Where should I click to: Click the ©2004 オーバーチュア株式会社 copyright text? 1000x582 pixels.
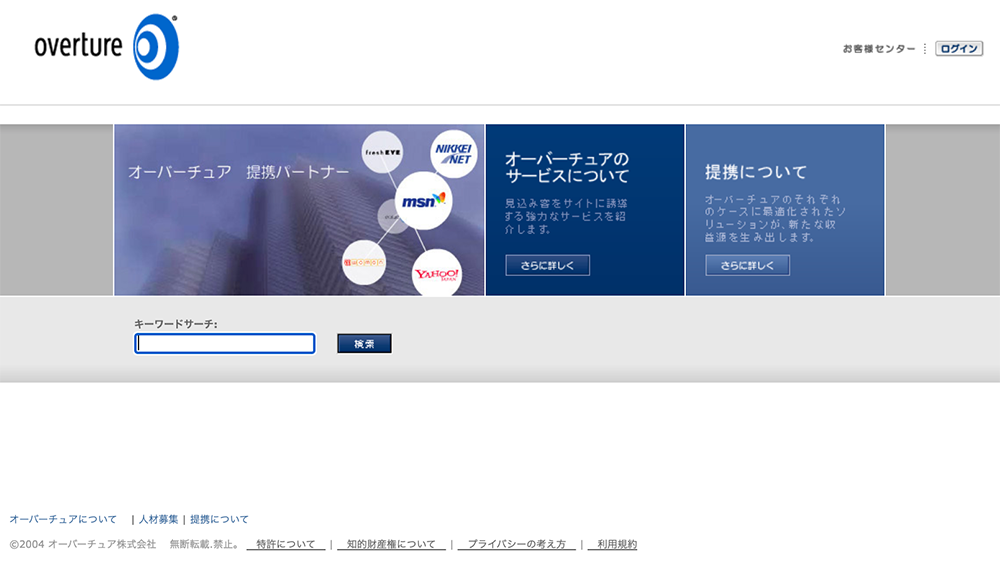(x=83, y=544)
